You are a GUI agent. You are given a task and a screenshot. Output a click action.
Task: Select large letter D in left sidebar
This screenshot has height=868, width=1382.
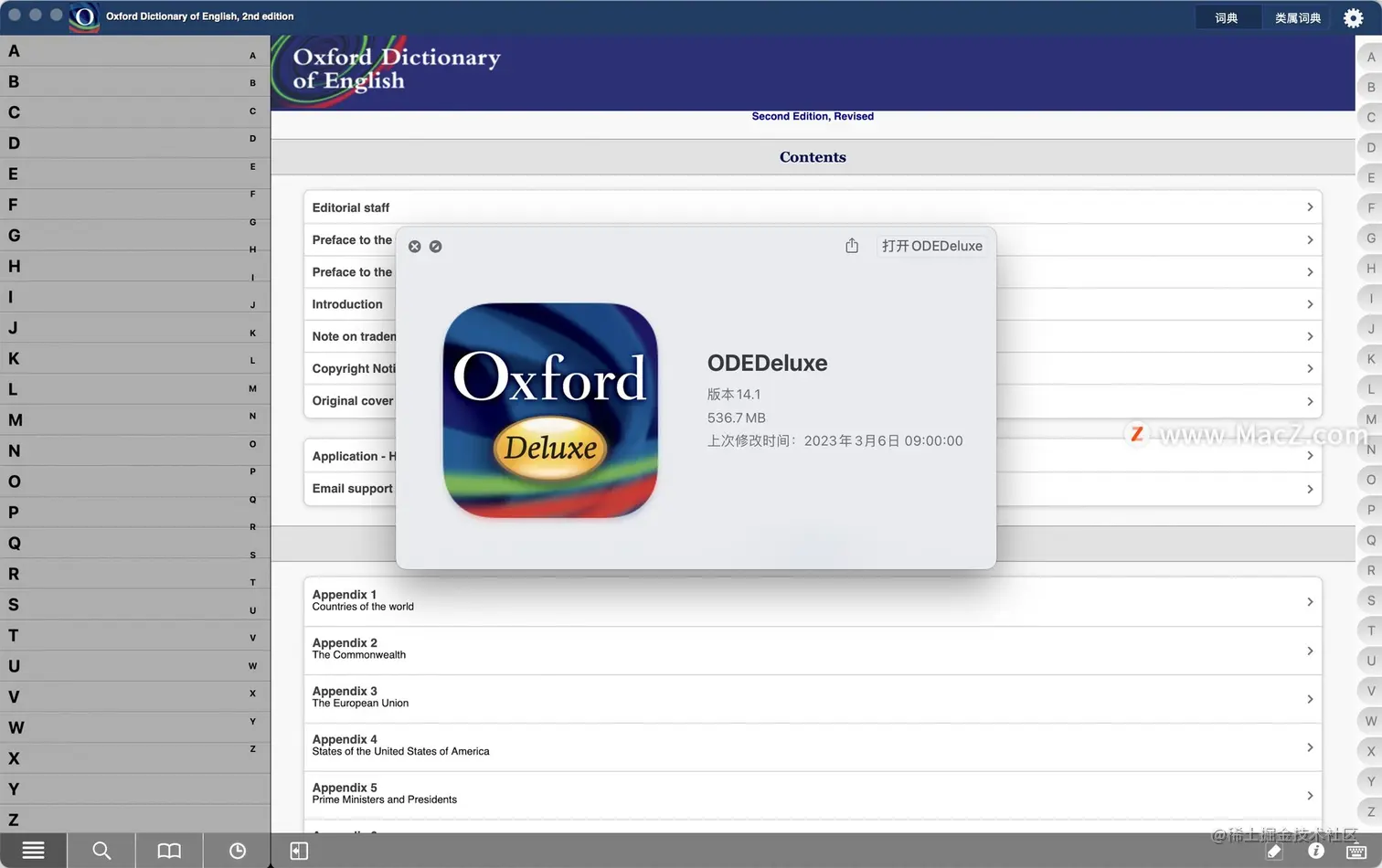tap(14, 143)
